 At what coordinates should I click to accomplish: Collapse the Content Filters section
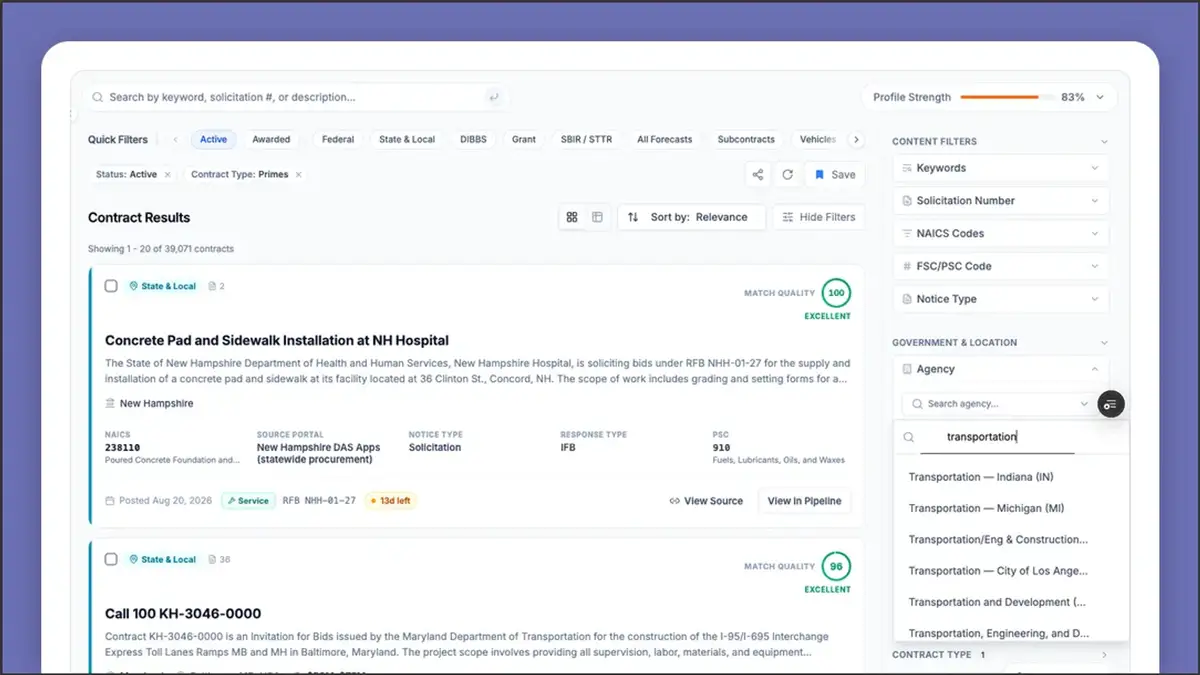1104,142
